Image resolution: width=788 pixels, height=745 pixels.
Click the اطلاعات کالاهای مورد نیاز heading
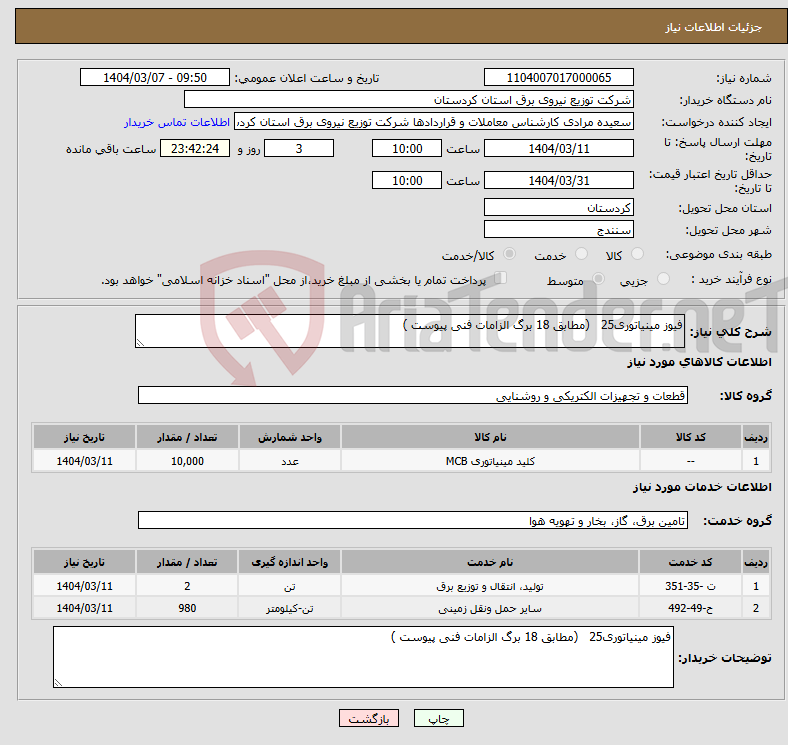[x=699, y=362]
